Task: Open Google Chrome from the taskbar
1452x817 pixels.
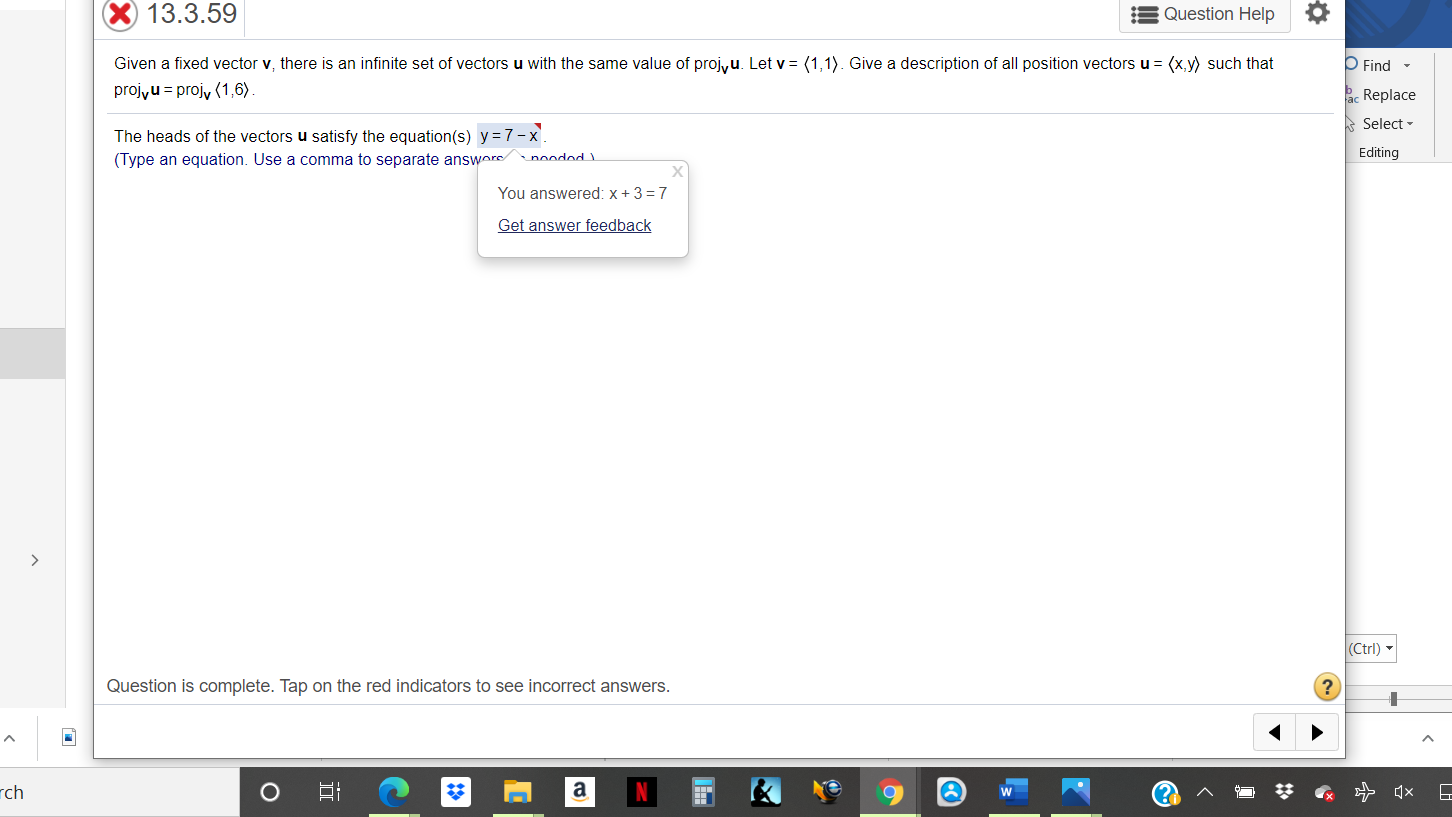Action: point(889,791)
